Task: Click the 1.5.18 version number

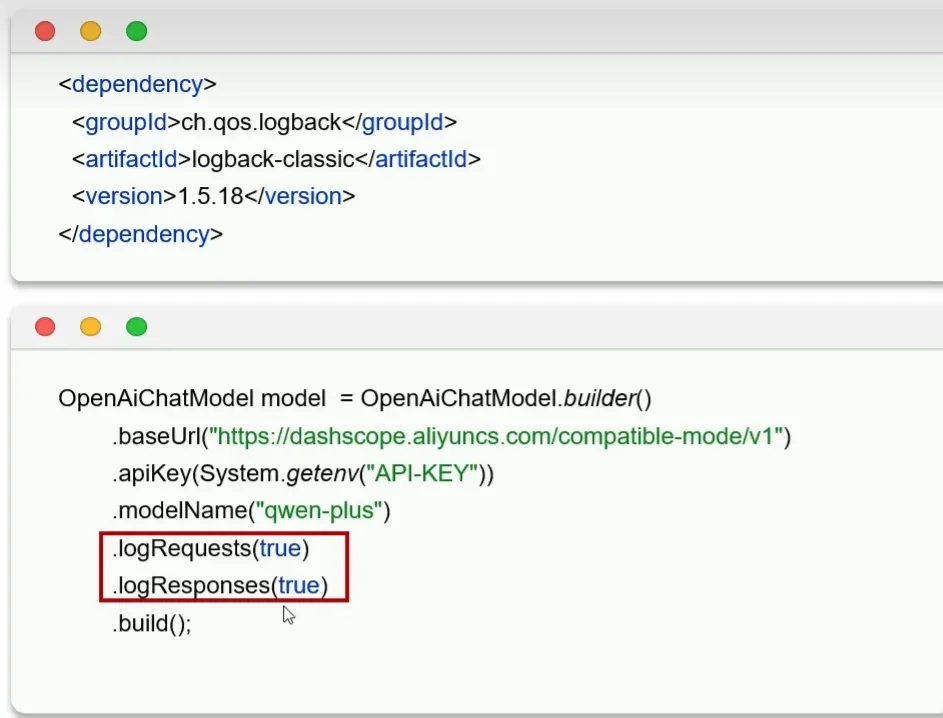Action: 210,197
